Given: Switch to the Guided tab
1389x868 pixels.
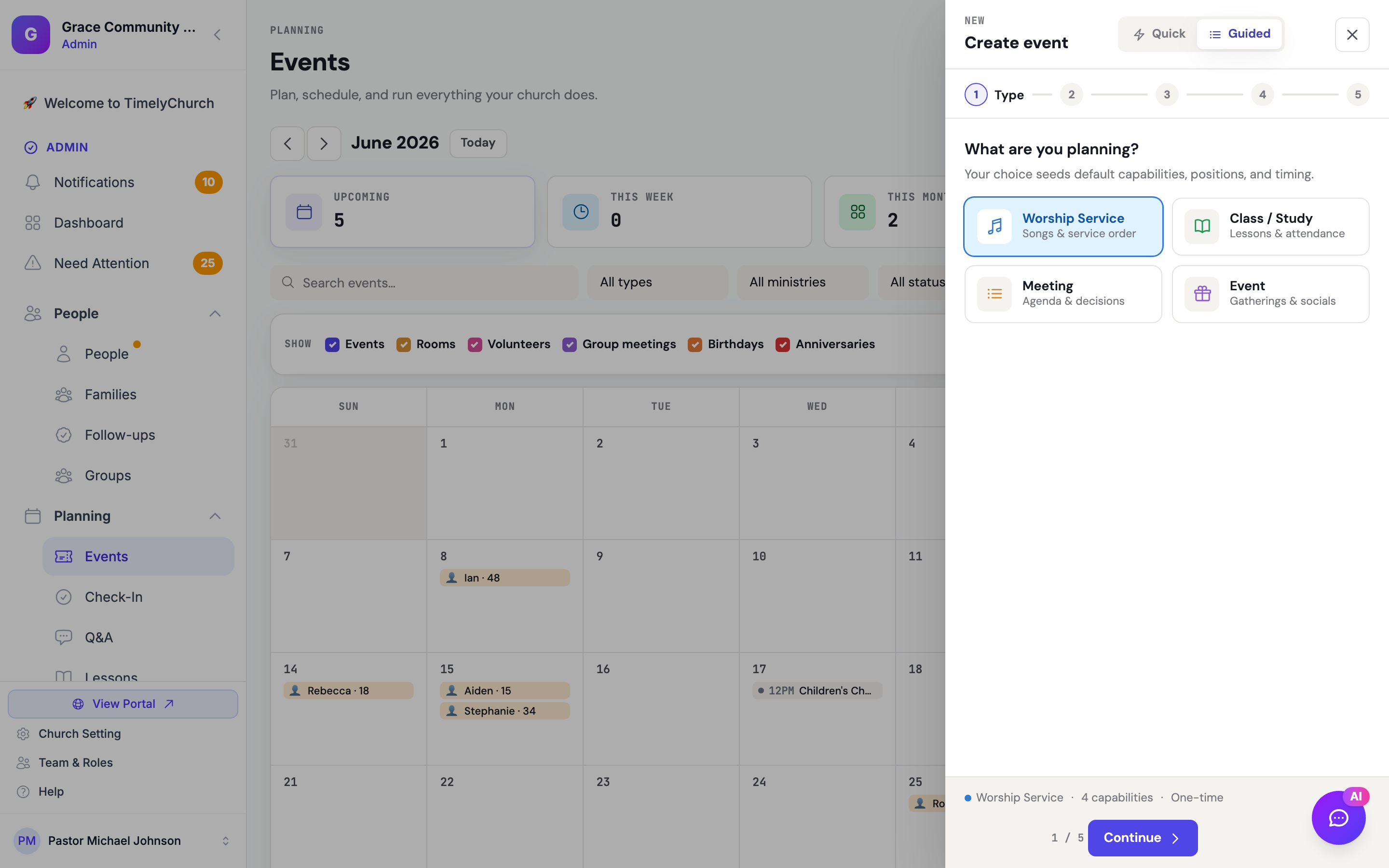Looking at the screenshot, I should coord(1240,34).
